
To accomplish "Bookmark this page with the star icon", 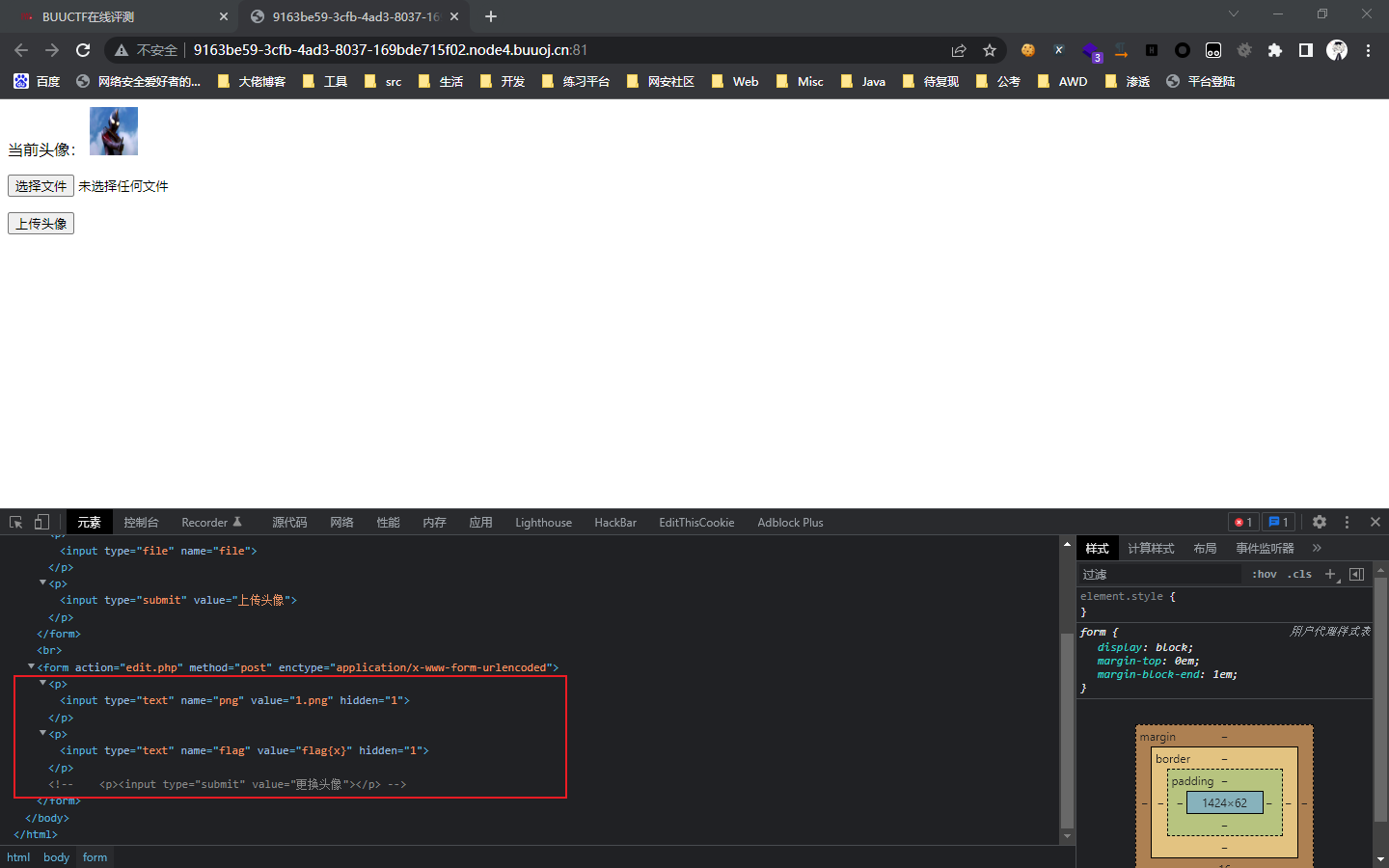I will (990, 50).
